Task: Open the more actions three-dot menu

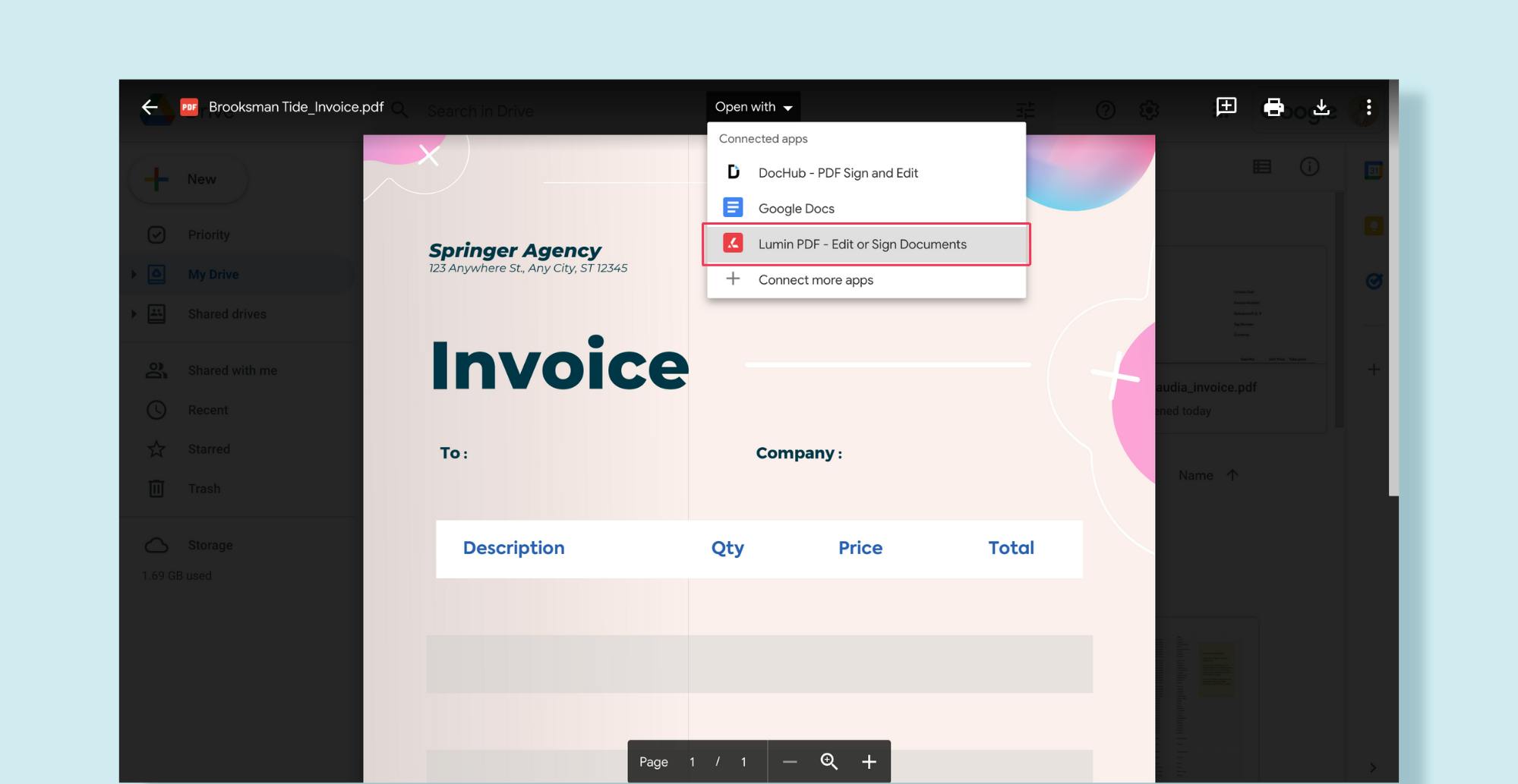Action: click(1368, 107)
